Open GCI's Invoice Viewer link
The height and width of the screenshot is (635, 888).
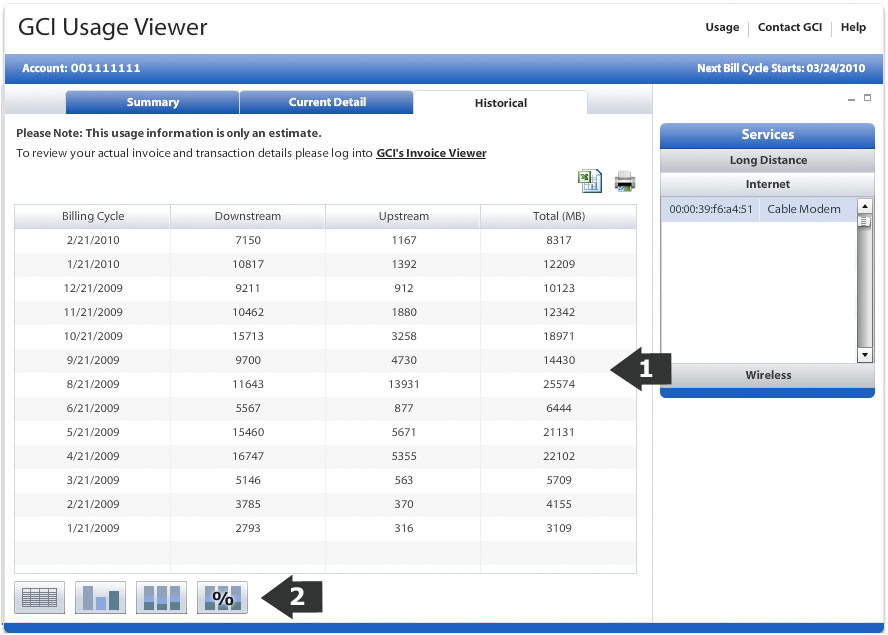[432, 153]
